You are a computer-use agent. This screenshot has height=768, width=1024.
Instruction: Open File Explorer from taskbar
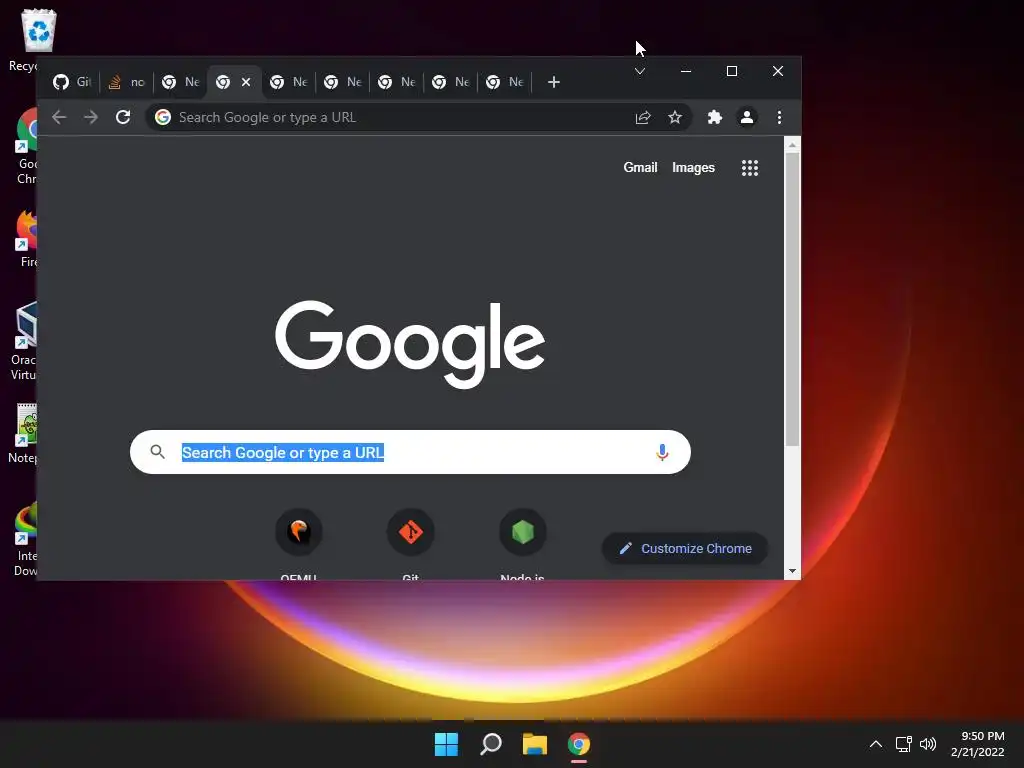click(535, 744)
